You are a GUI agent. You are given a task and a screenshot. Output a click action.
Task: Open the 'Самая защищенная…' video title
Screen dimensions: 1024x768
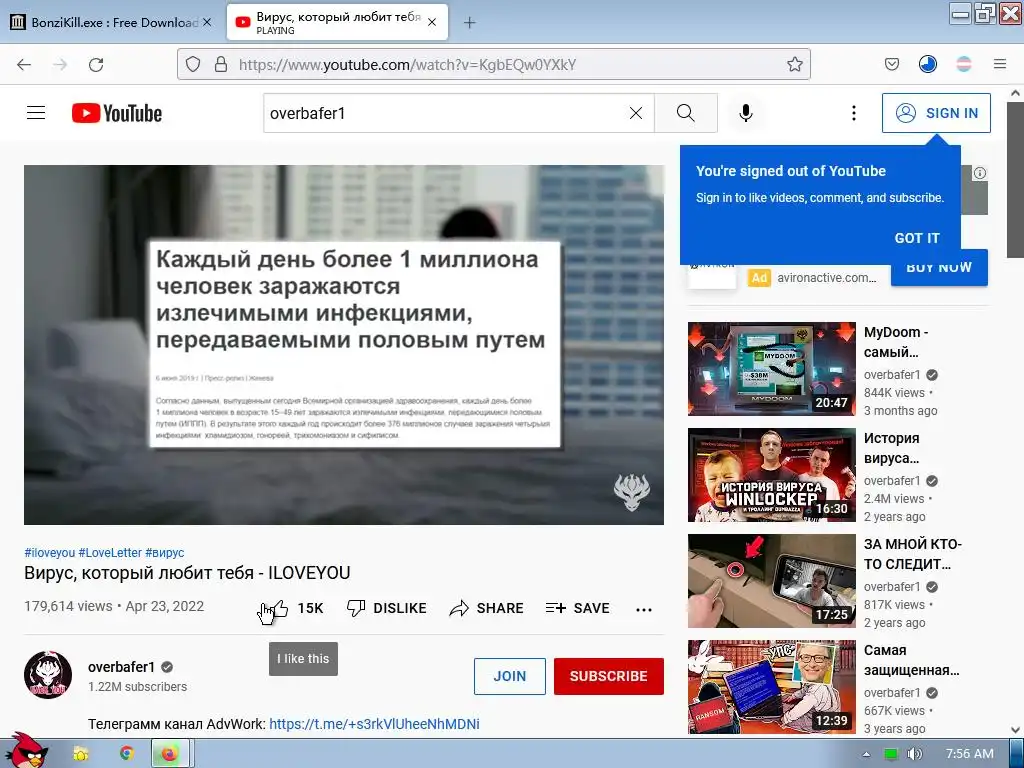coord(912,660)
